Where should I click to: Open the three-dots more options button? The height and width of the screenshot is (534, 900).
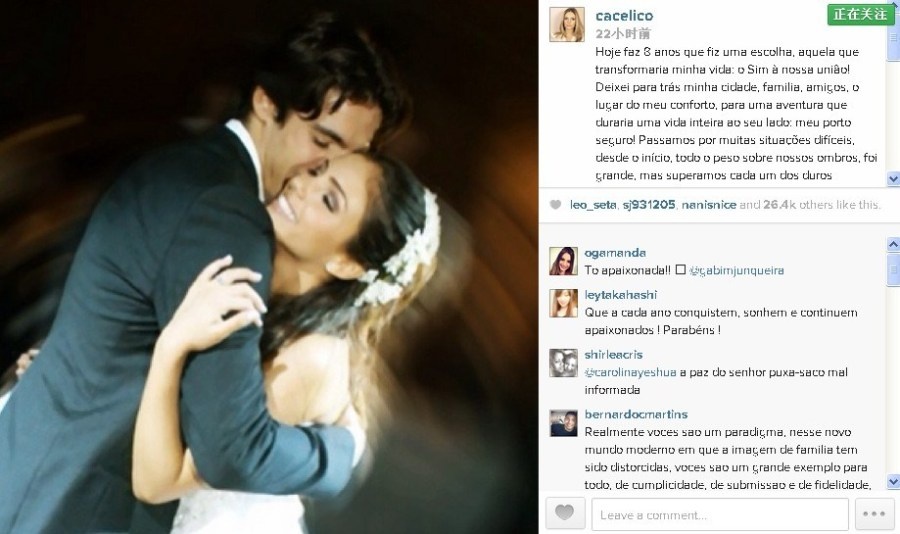[874, 513]
